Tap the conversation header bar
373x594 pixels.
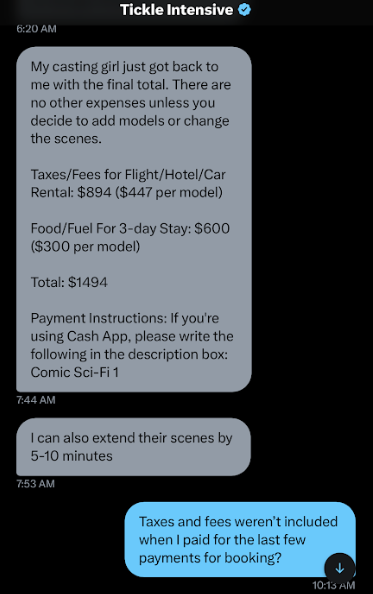point(186,10)
